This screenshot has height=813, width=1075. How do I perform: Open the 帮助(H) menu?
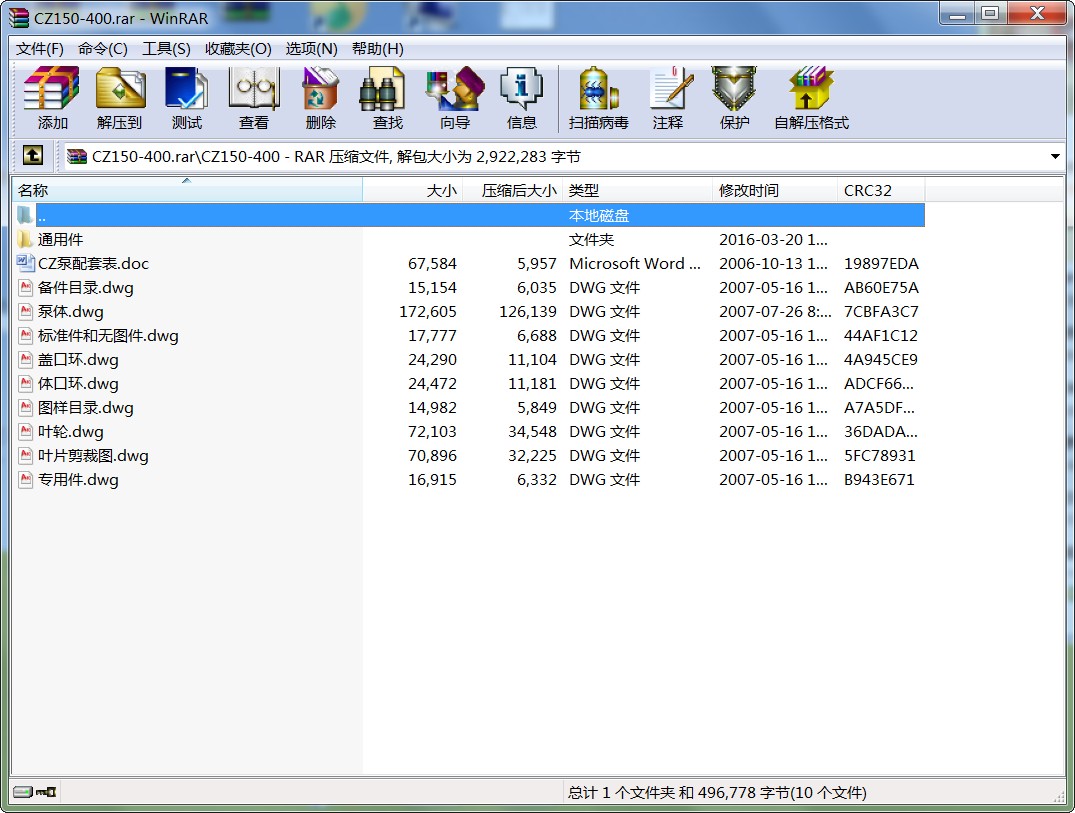[x=378, y=49]
